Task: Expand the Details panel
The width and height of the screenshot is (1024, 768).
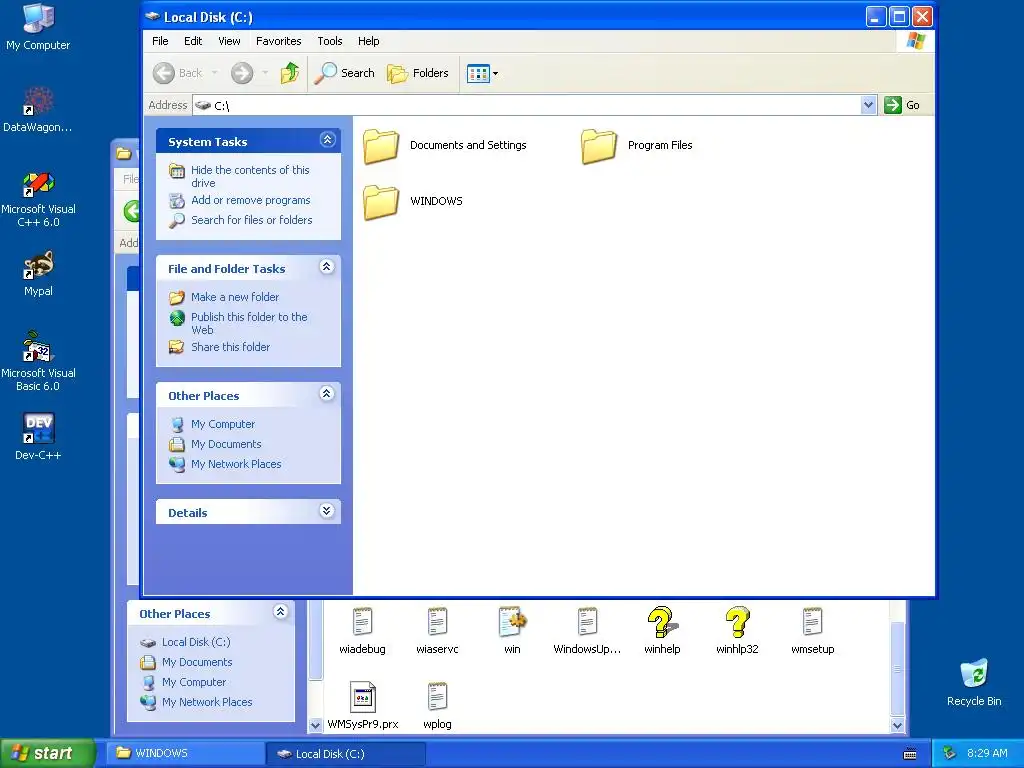Action: 327,511
